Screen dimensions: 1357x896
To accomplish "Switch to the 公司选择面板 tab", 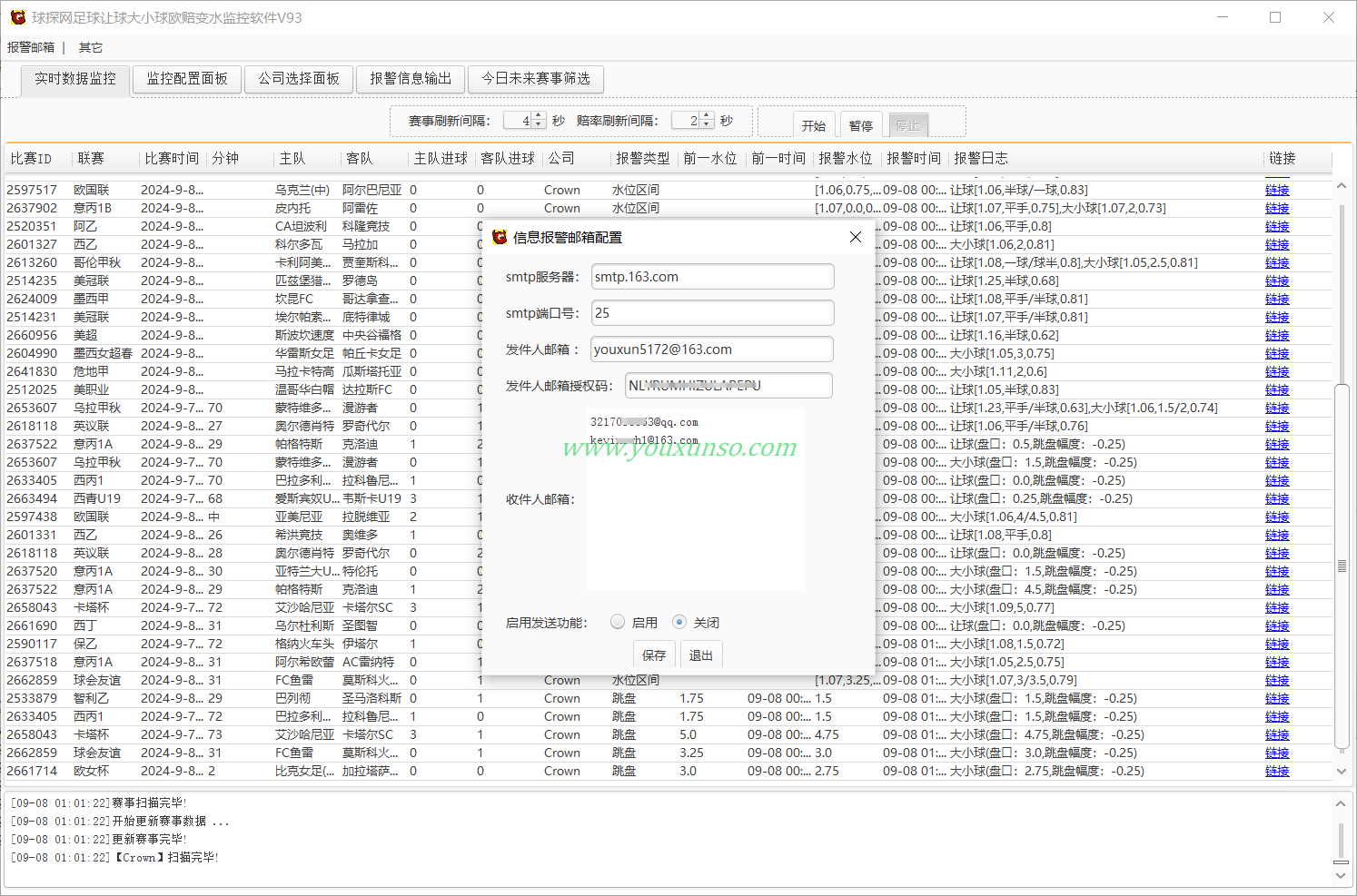I will [299, 79].
